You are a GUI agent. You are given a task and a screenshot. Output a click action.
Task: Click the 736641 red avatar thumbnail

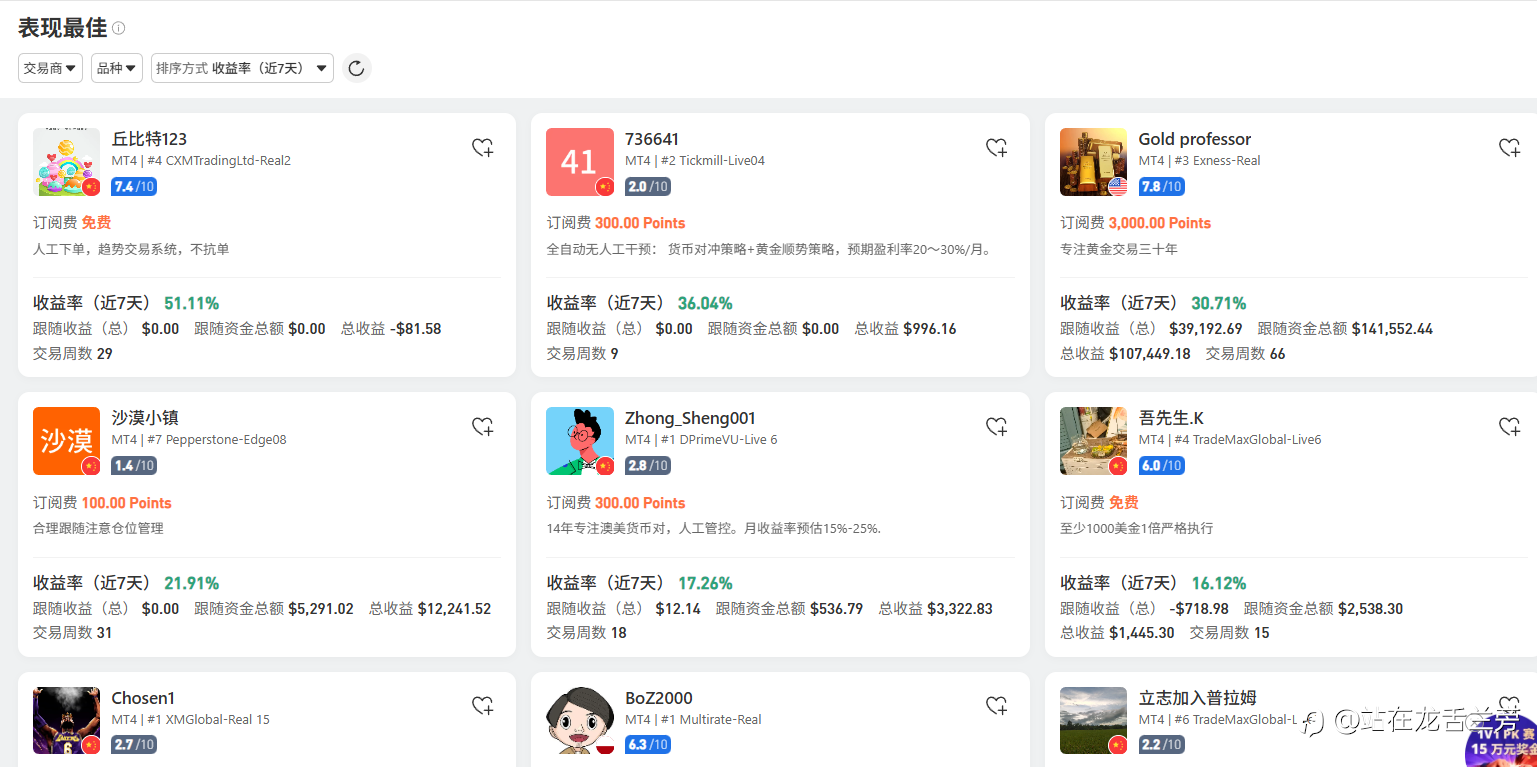pyautogui.click(x=580, y=162)
